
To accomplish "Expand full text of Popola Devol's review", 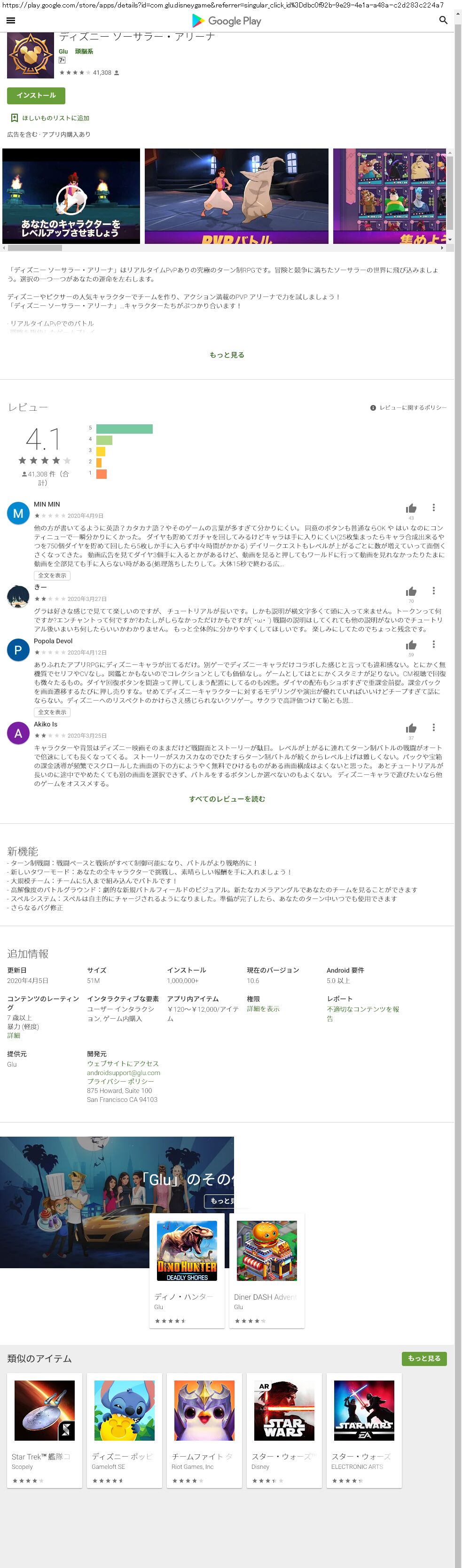I will [52, 711].
